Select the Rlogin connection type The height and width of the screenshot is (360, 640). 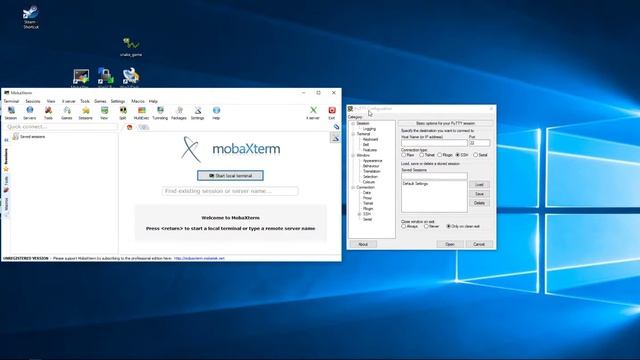tap(440, 155)
